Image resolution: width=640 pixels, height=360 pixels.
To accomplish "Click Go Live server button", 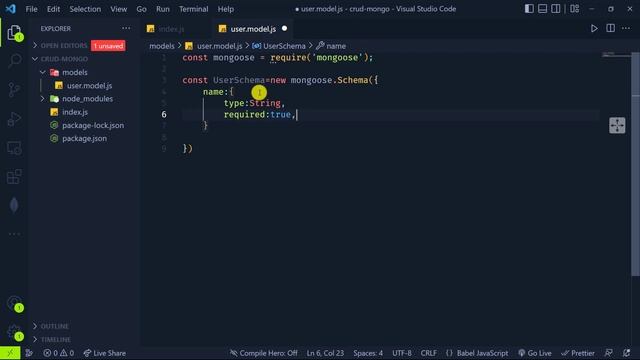I will coord(535,353).
